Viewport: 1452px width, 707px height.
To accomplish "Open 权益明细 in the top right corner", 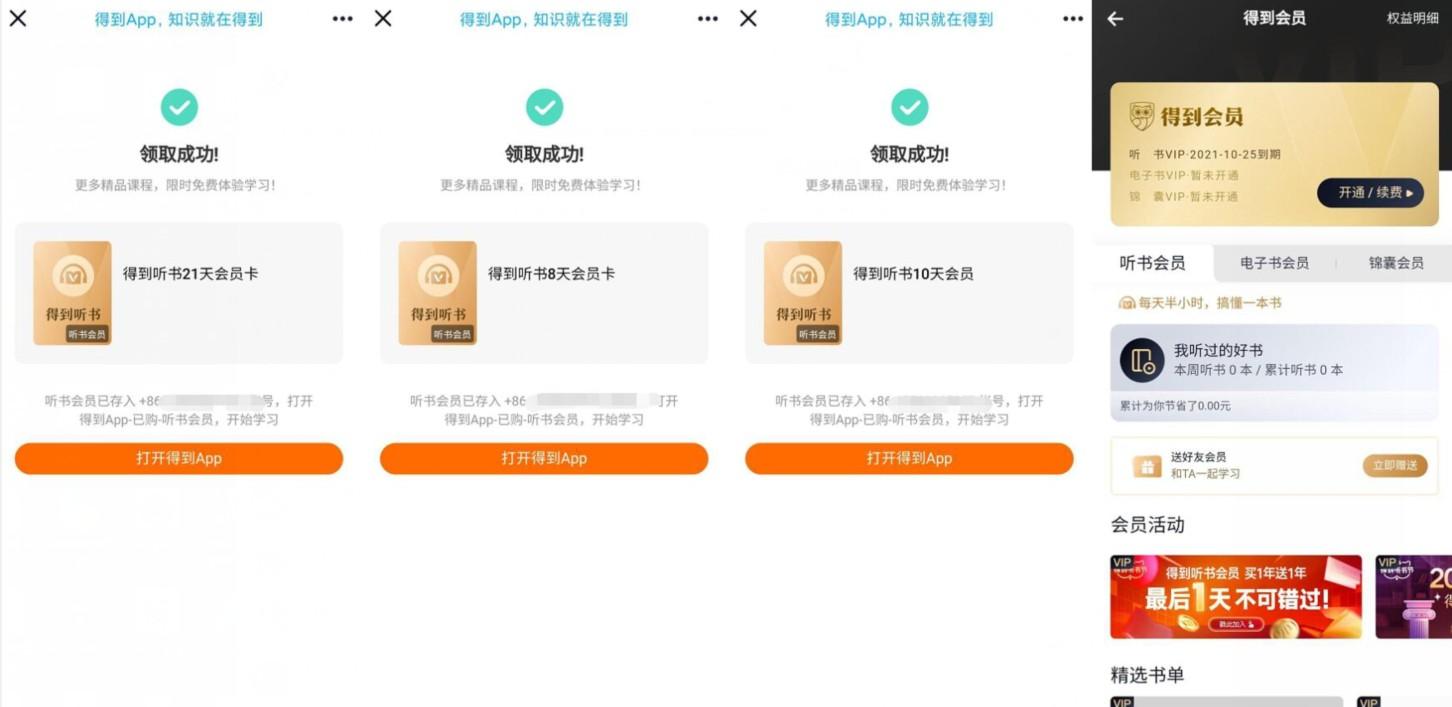I will pyautogui.click(x=1415, y=18).
